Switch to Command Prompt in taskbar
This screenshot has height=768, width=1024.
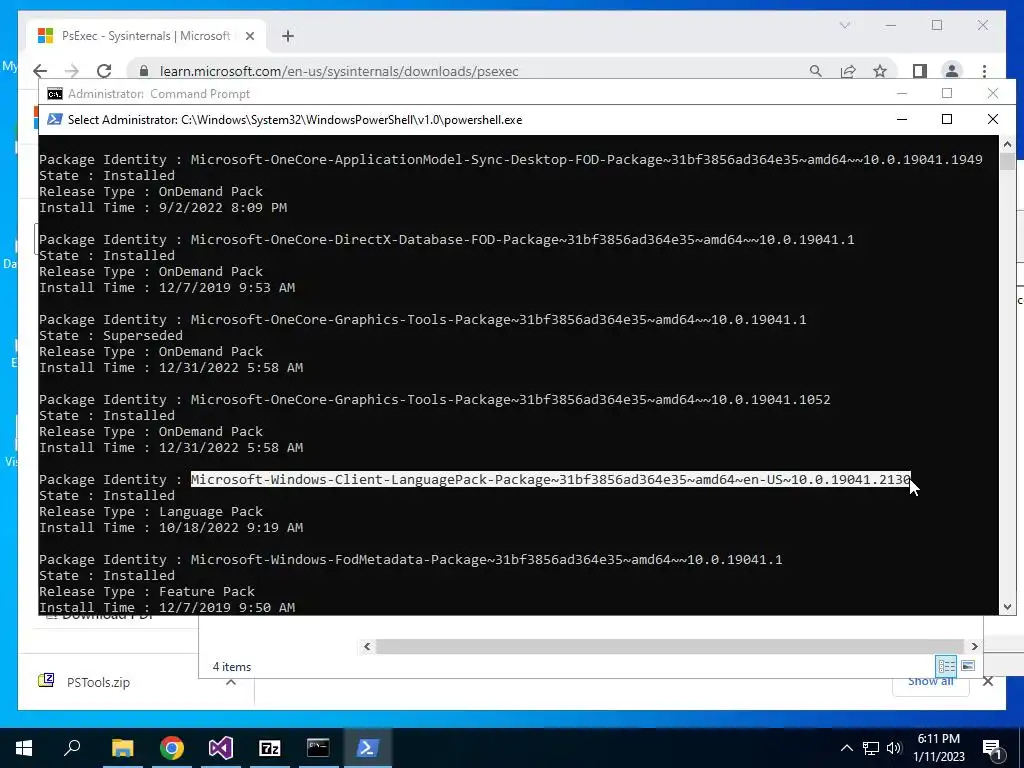[318, 748]
